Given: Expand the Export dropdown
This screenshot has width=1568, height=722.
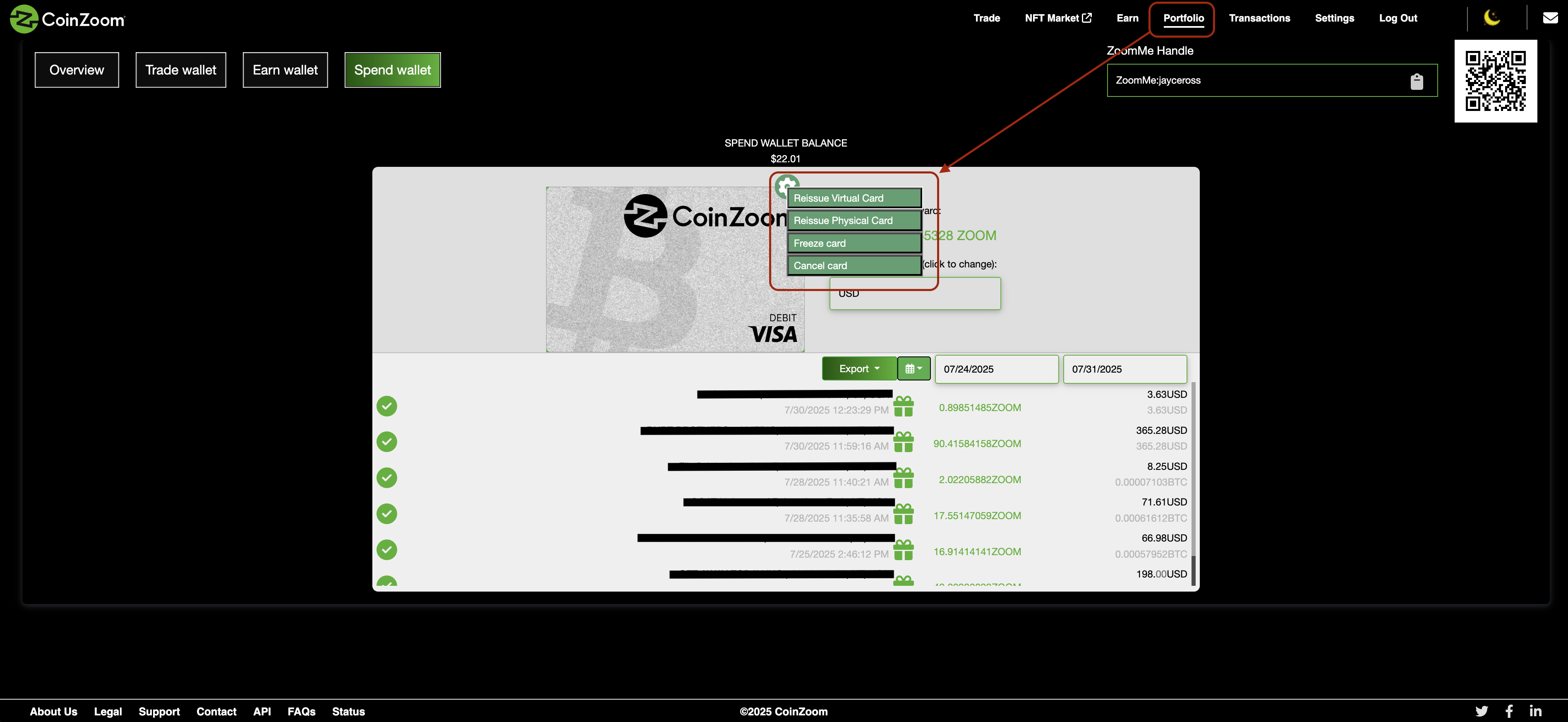Looking at the screenshot, I should point(859,368).
